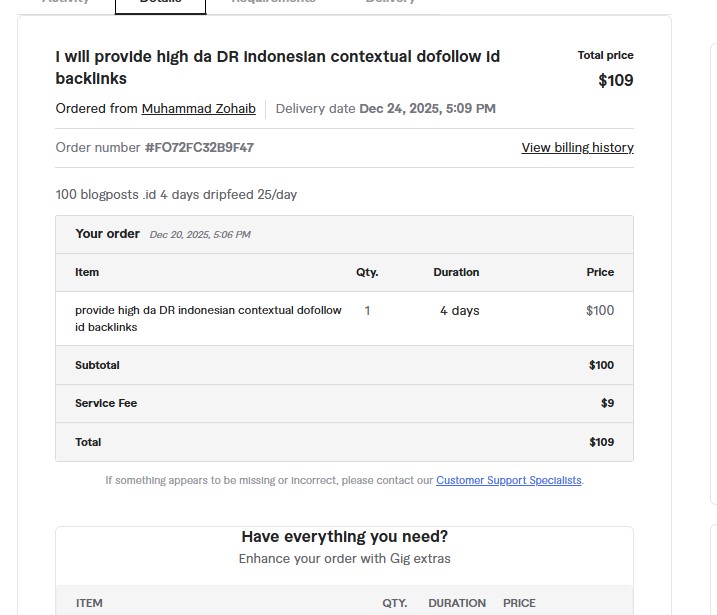
Task: Click DURATION column header in Gig extras
Action: pyautogui.click(x=457, y=603)
